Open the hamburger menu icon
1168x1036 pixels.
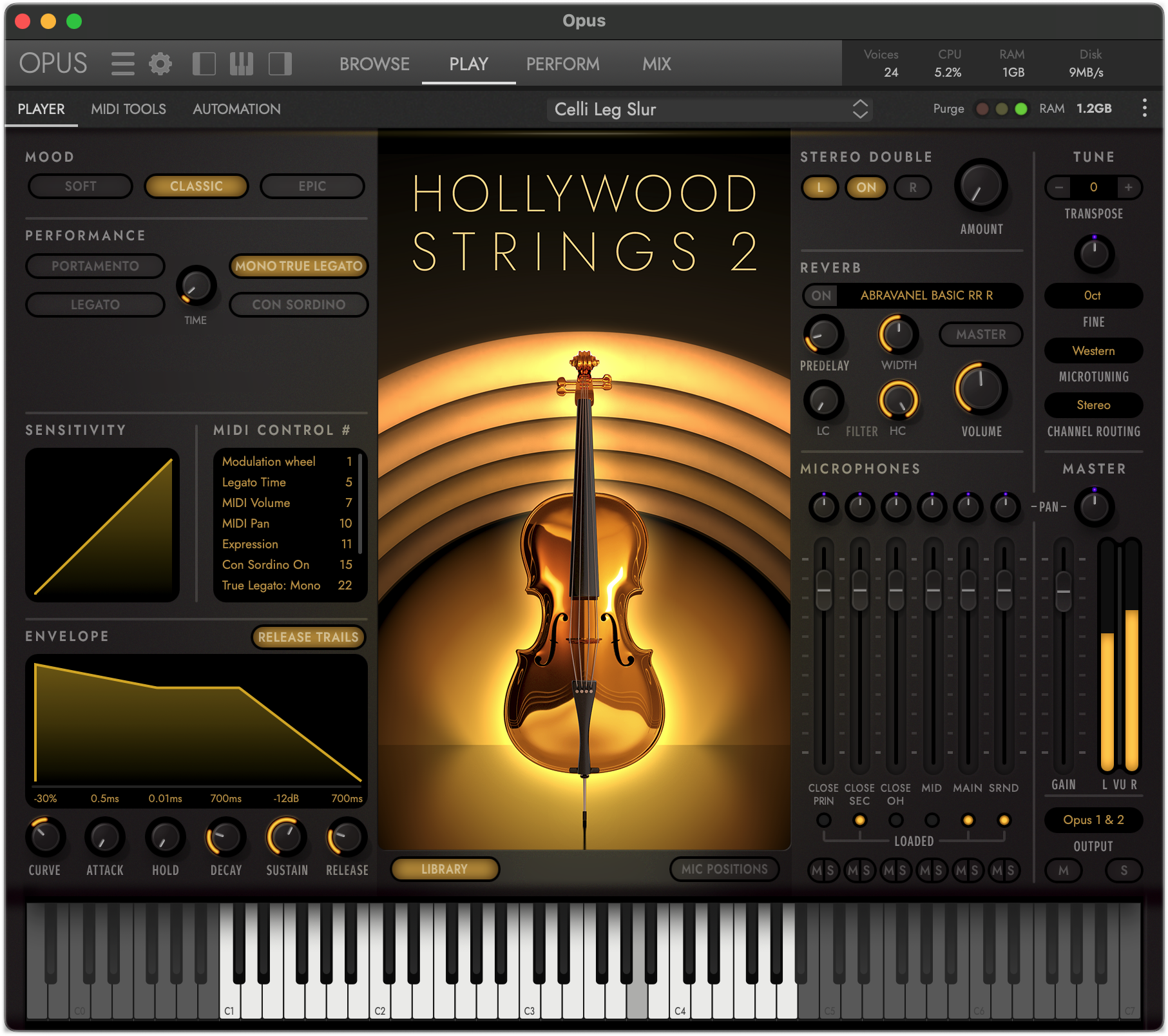point(122,62)
